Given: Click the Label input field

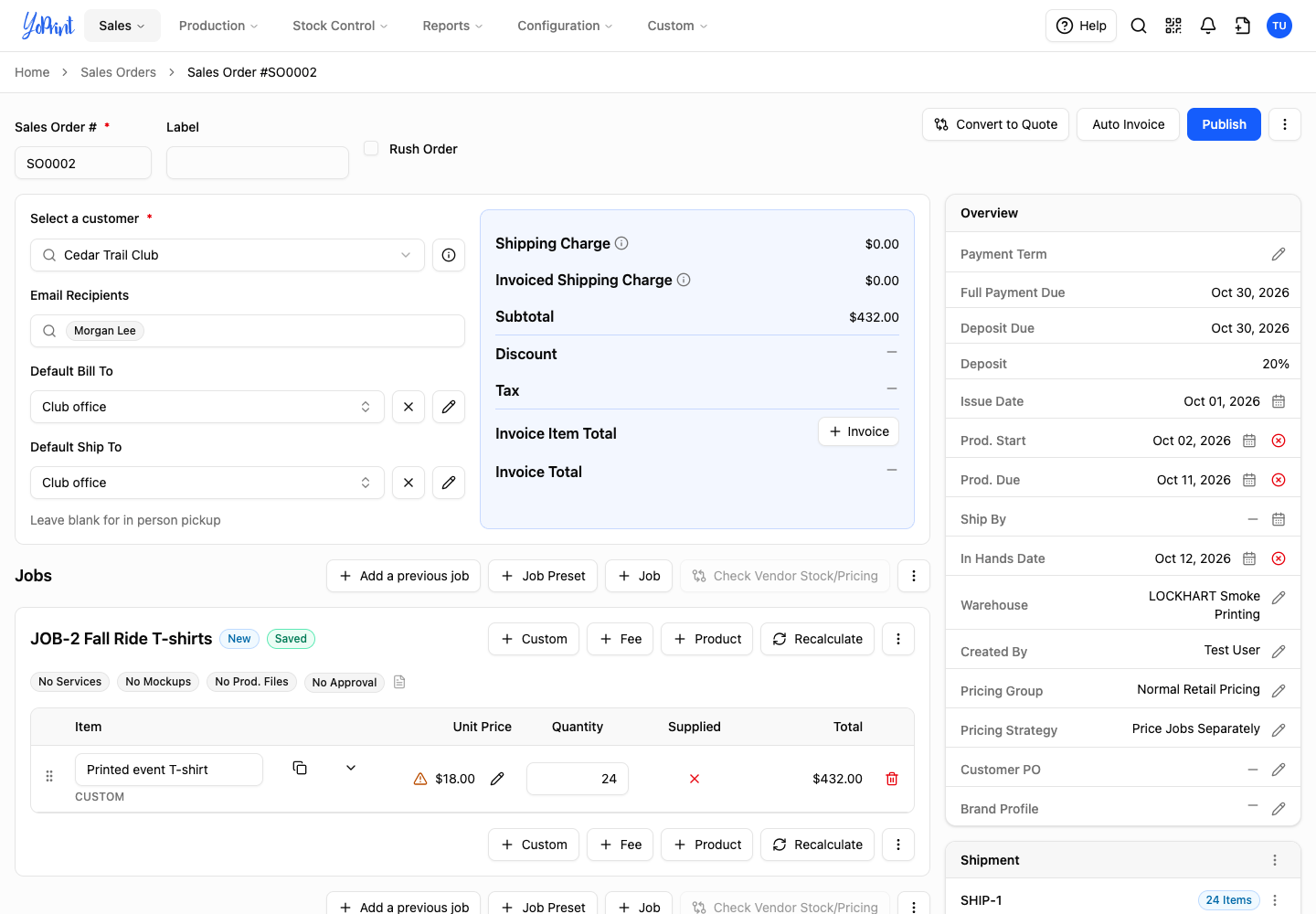Looking at the screenshot, I should click(x=258, y=163).
